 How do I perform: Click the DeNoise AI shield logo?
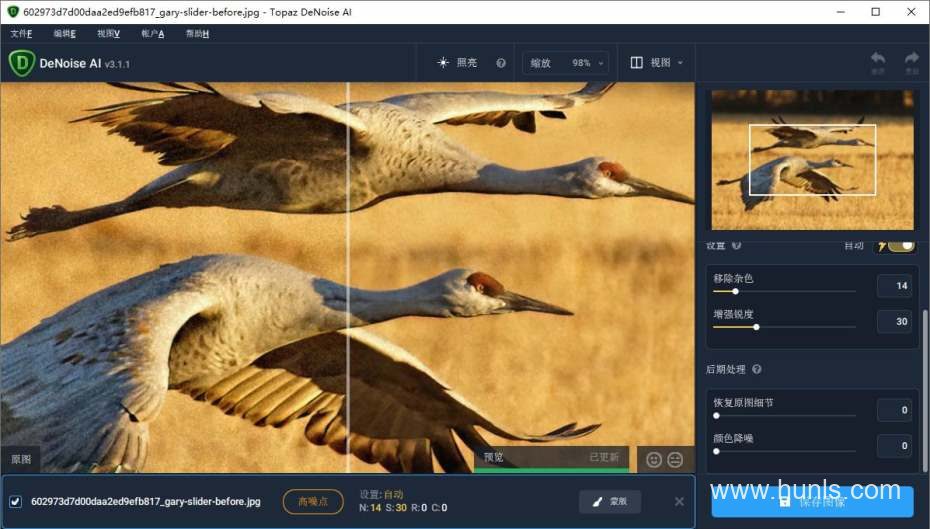pos(22,63)
